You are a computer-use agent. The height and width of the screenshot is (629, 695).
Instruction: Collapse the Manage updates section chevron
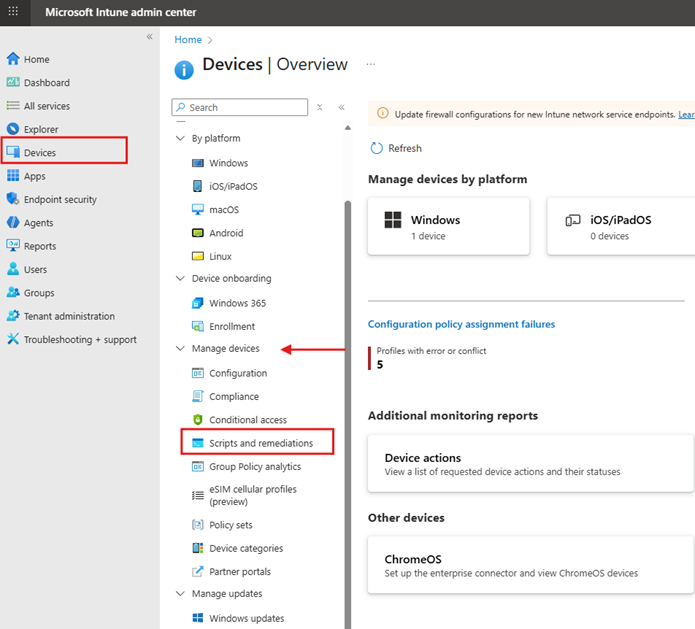click(x=180, y=593)
